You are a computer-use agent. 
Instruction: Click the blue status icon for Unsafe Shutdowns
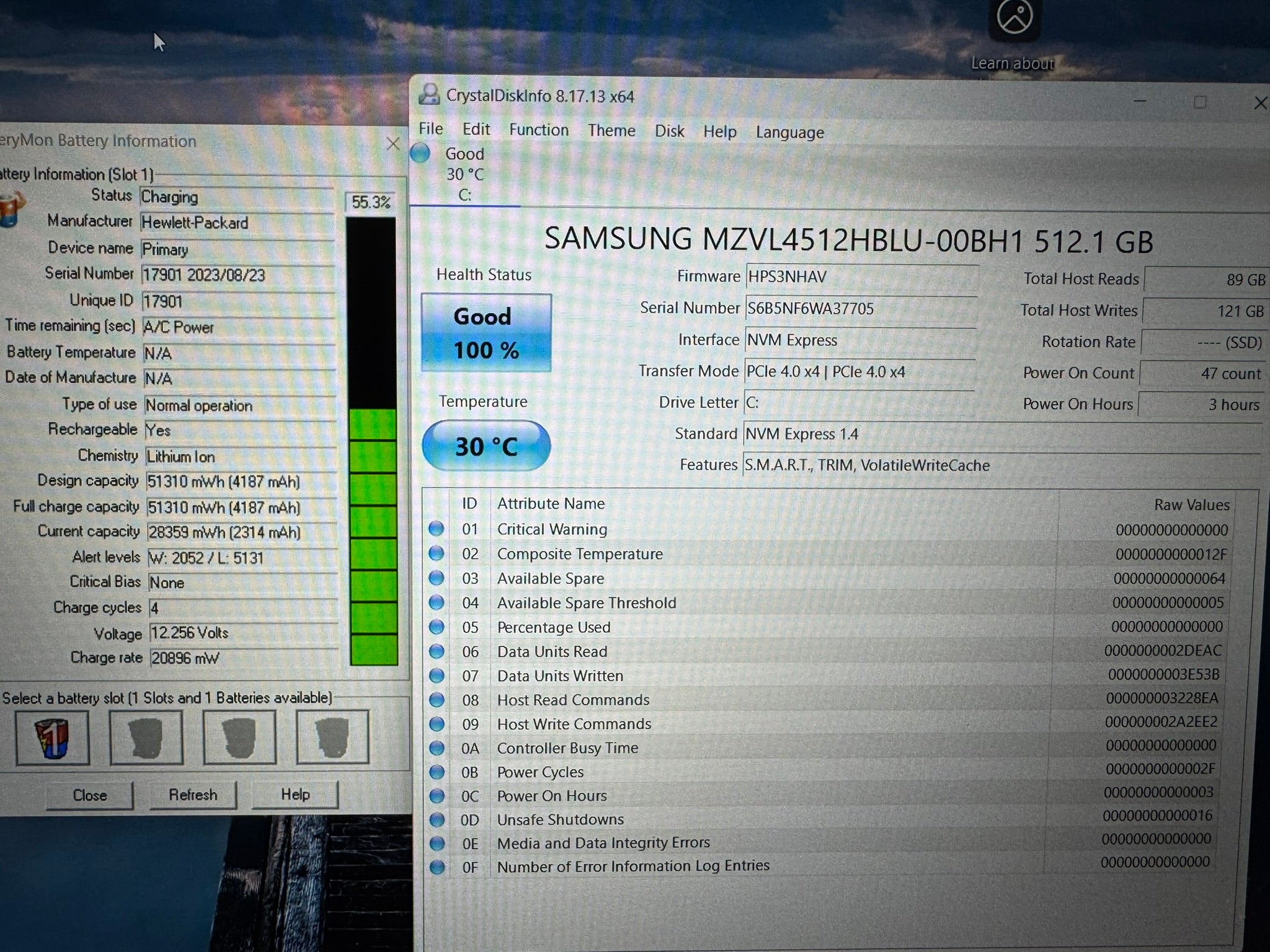437,819
